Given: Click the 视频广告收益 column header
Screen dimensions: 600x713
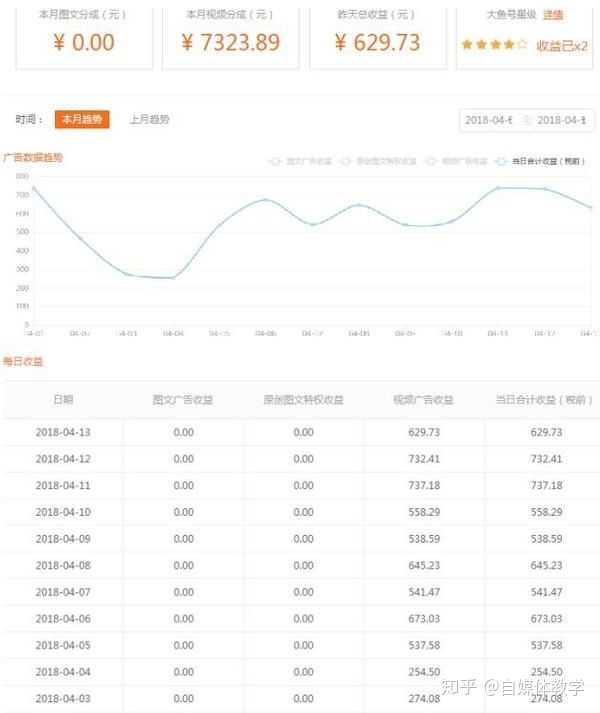Looking at the screenshot, I should [x=424, y=400].
